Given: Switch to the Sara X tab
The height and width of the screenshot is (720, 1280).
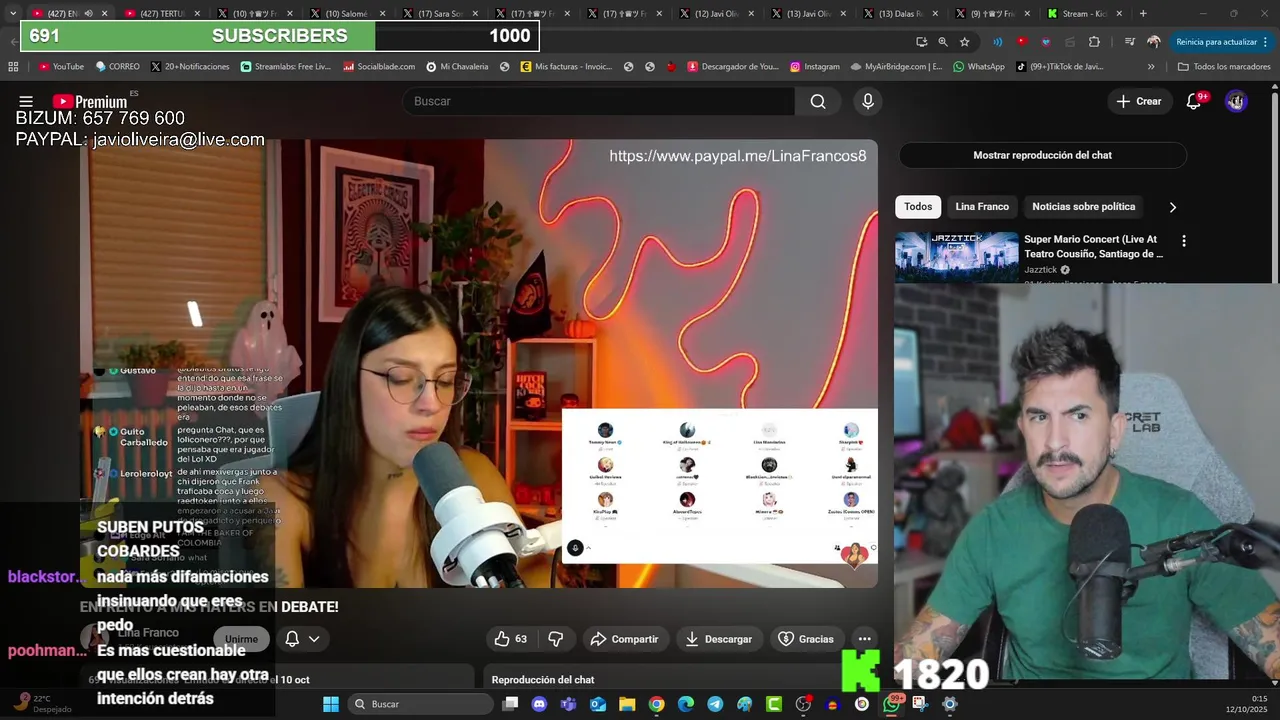Looking at the screenshot, I should point(438,13).
